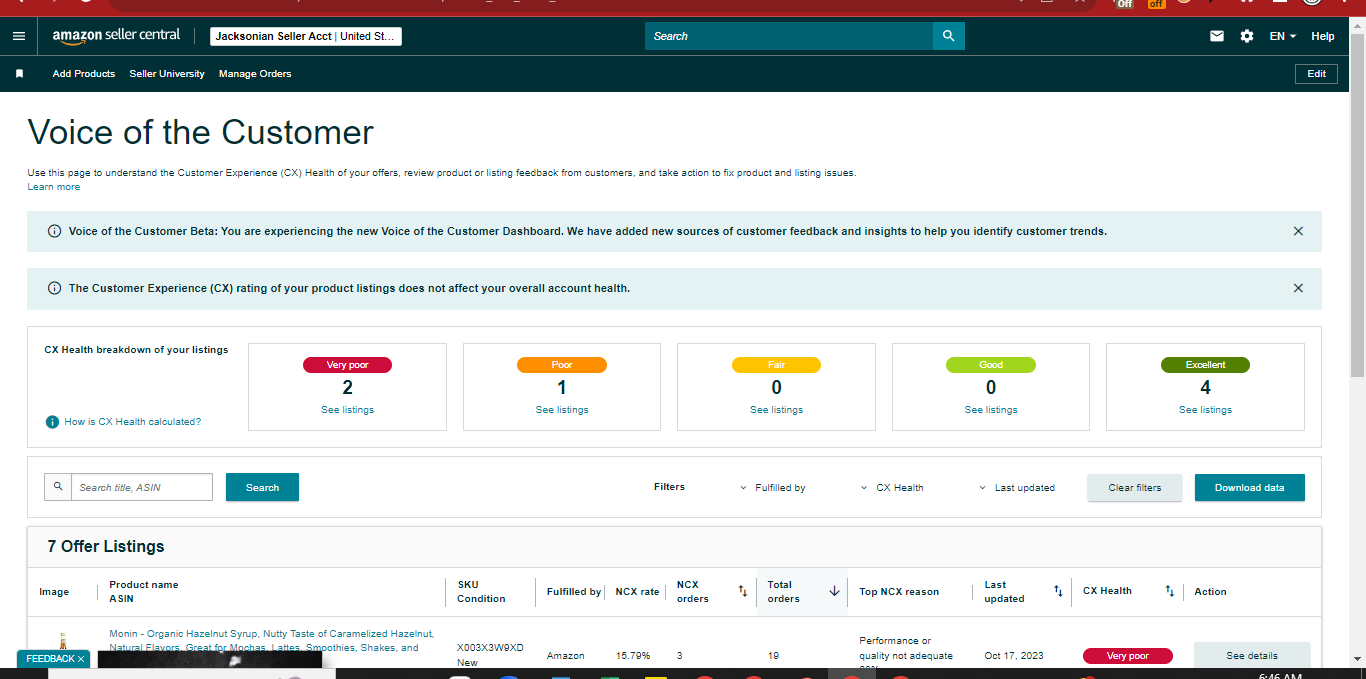Screen dimensions: 1366x679
Task: Click the info icon in the CX rating banner
Action: click(x=55, y=288)
